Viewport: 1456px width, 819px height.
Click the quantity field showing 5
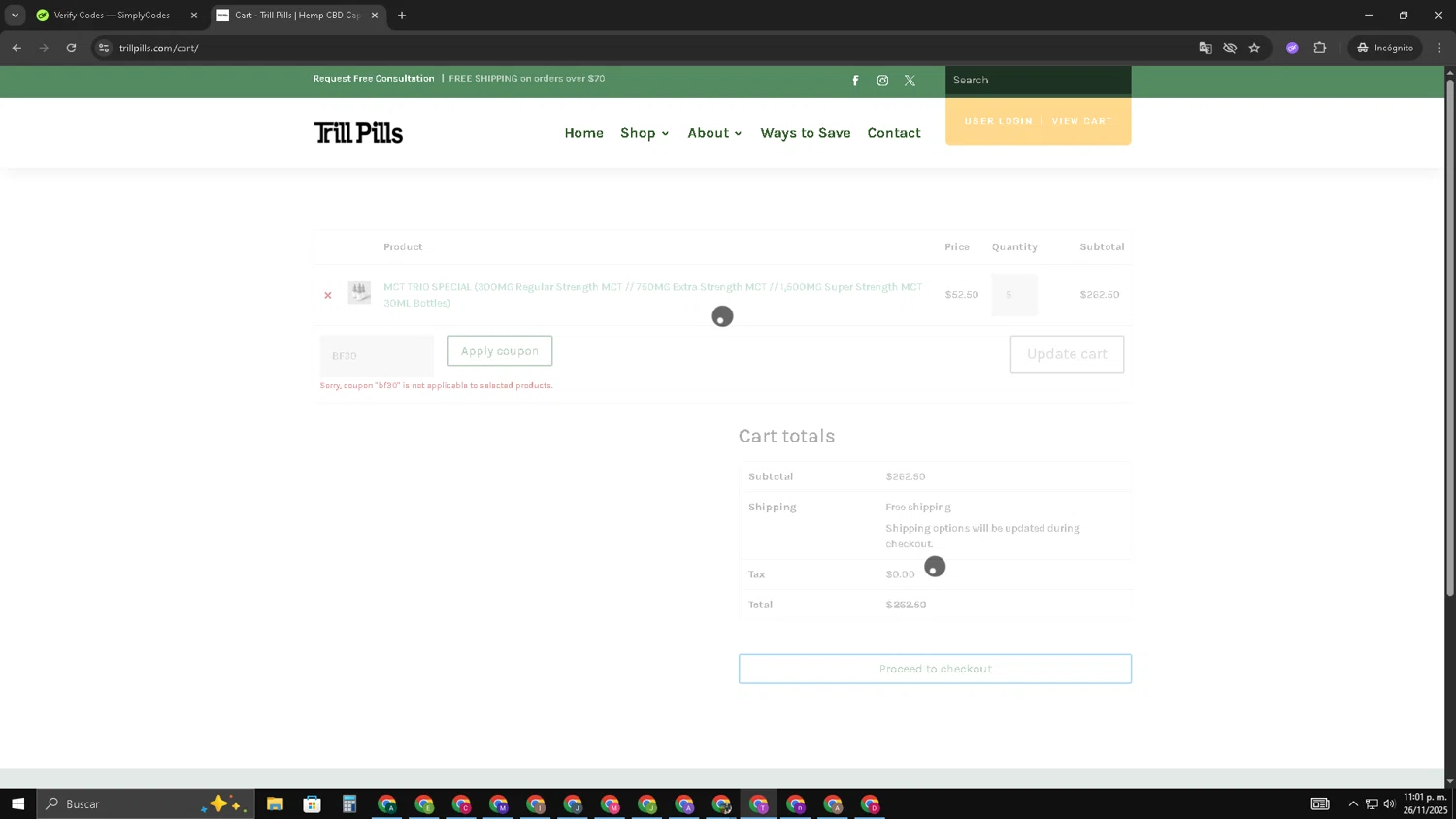1014,295
